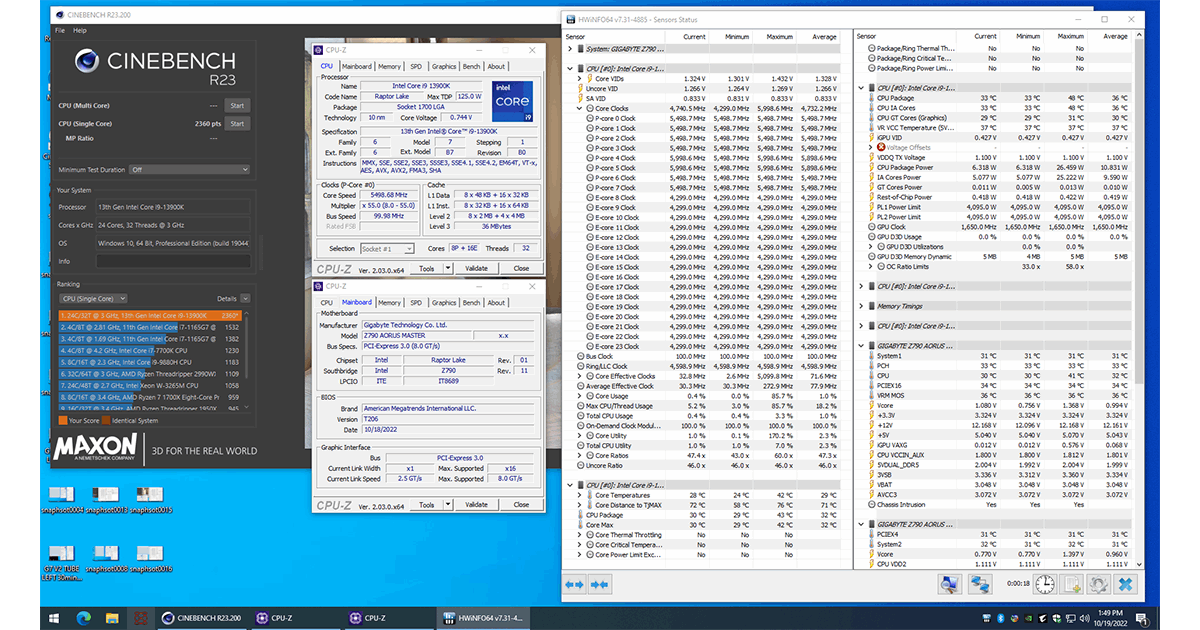Open Tools dropdown arrow in upper CPU-Z
This screenshot has height=630, width=1200.
(446, 268)
